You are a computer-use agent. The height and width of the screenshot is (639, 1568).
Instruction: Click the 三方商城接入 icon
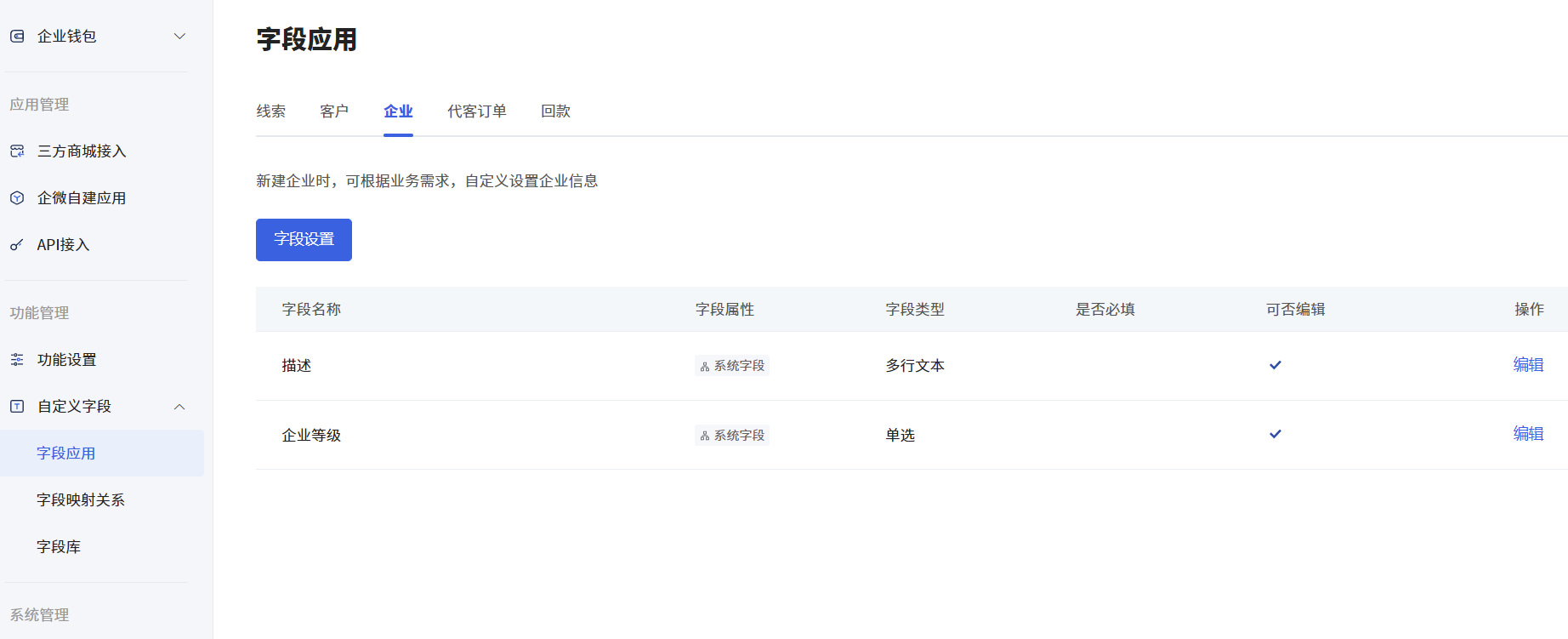(17, 151)
